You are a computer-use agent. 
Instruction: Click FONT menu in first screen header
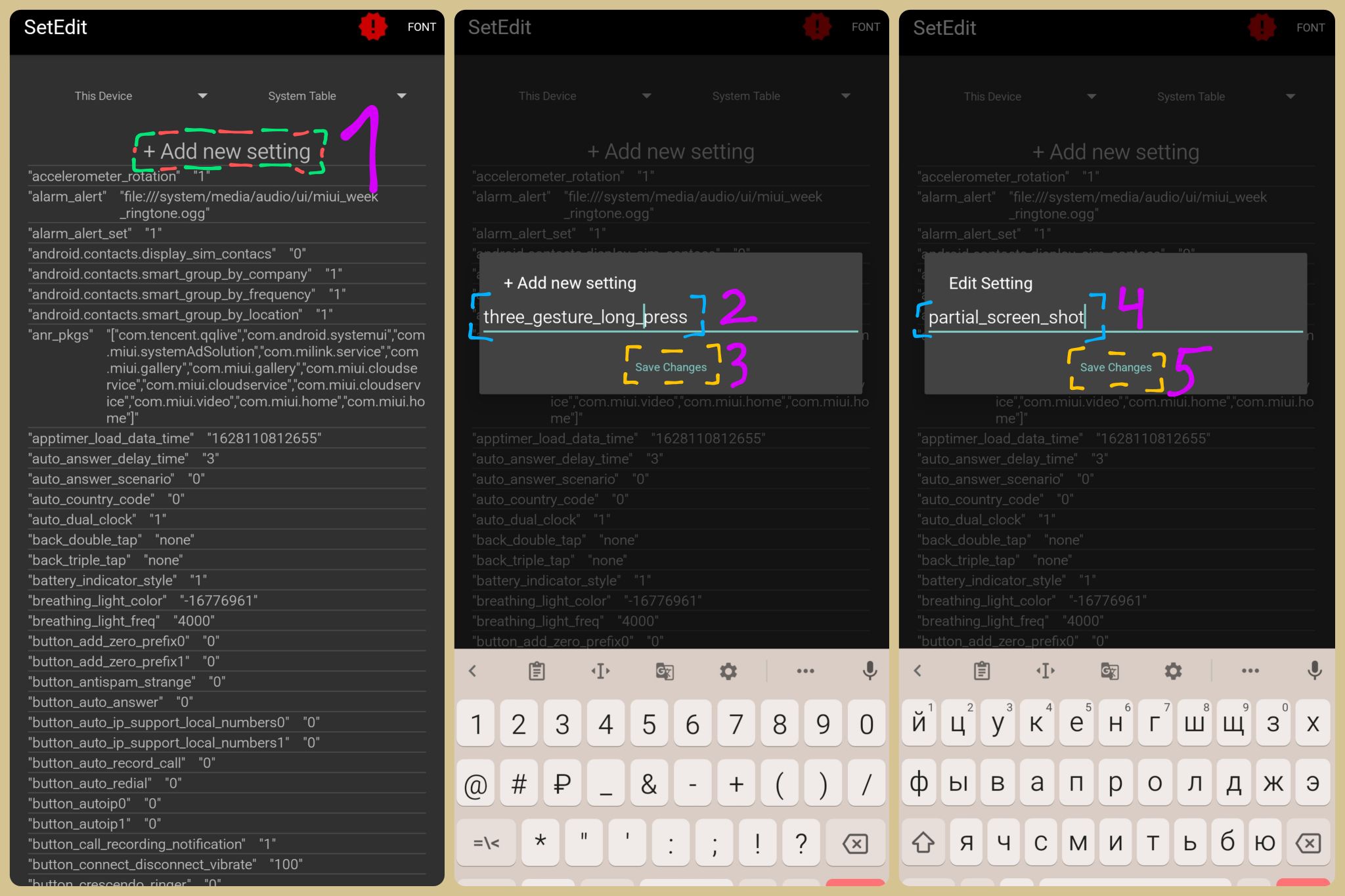click(422, 27)
